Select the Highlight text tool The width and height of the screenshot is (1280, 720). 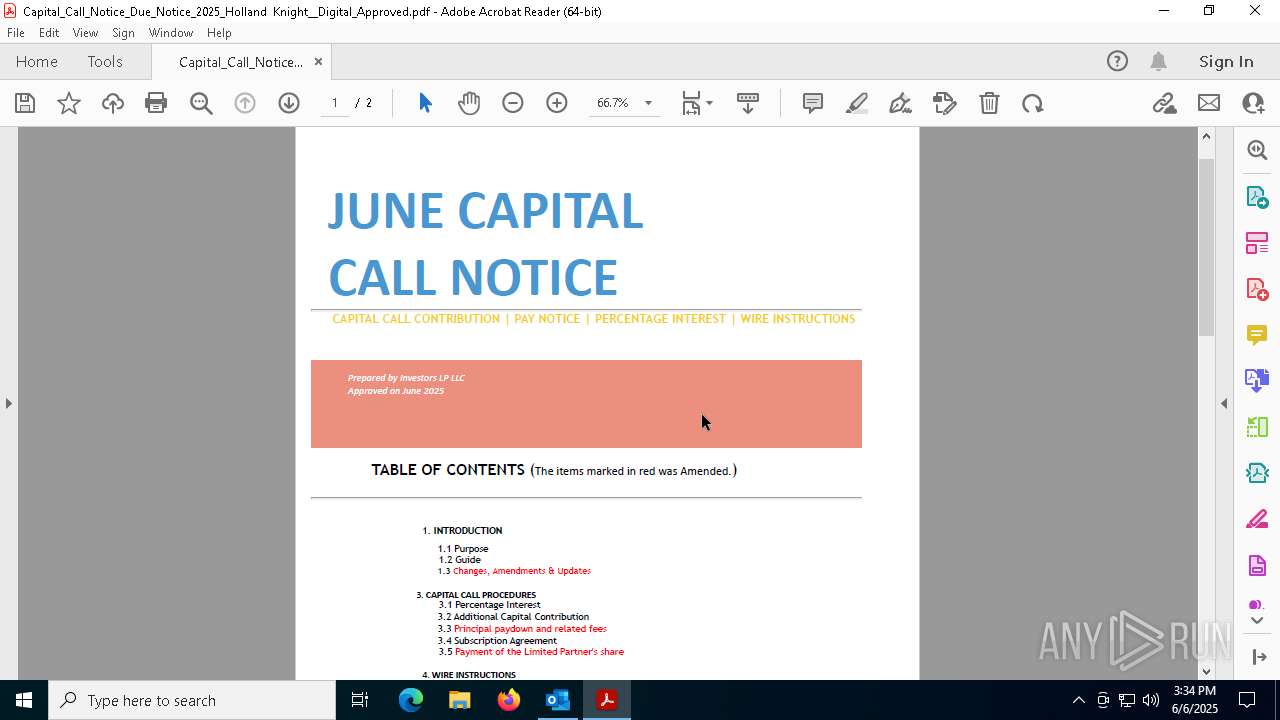click(x=857, y=103)
